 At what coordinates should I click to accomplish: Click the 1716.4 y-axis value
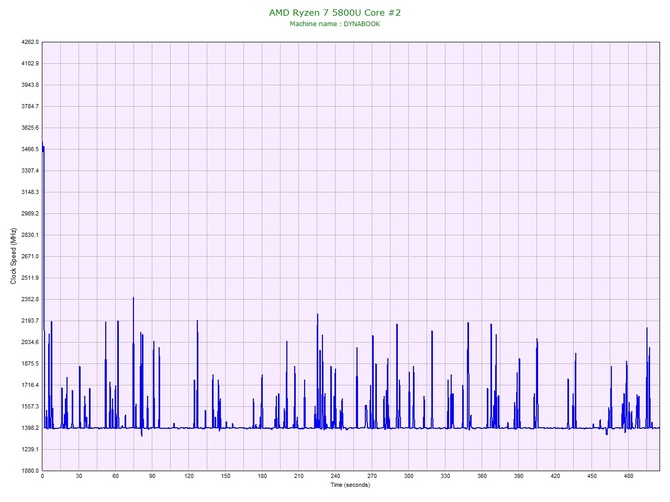(x=30, y=385)
